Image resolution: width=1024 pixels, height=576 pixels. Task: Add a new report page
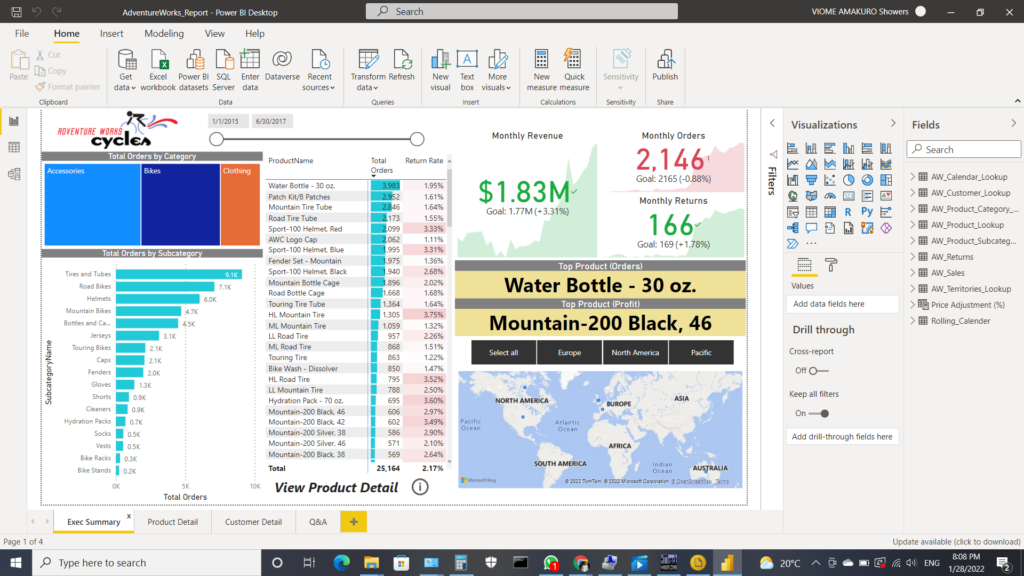tap(353, 522)
